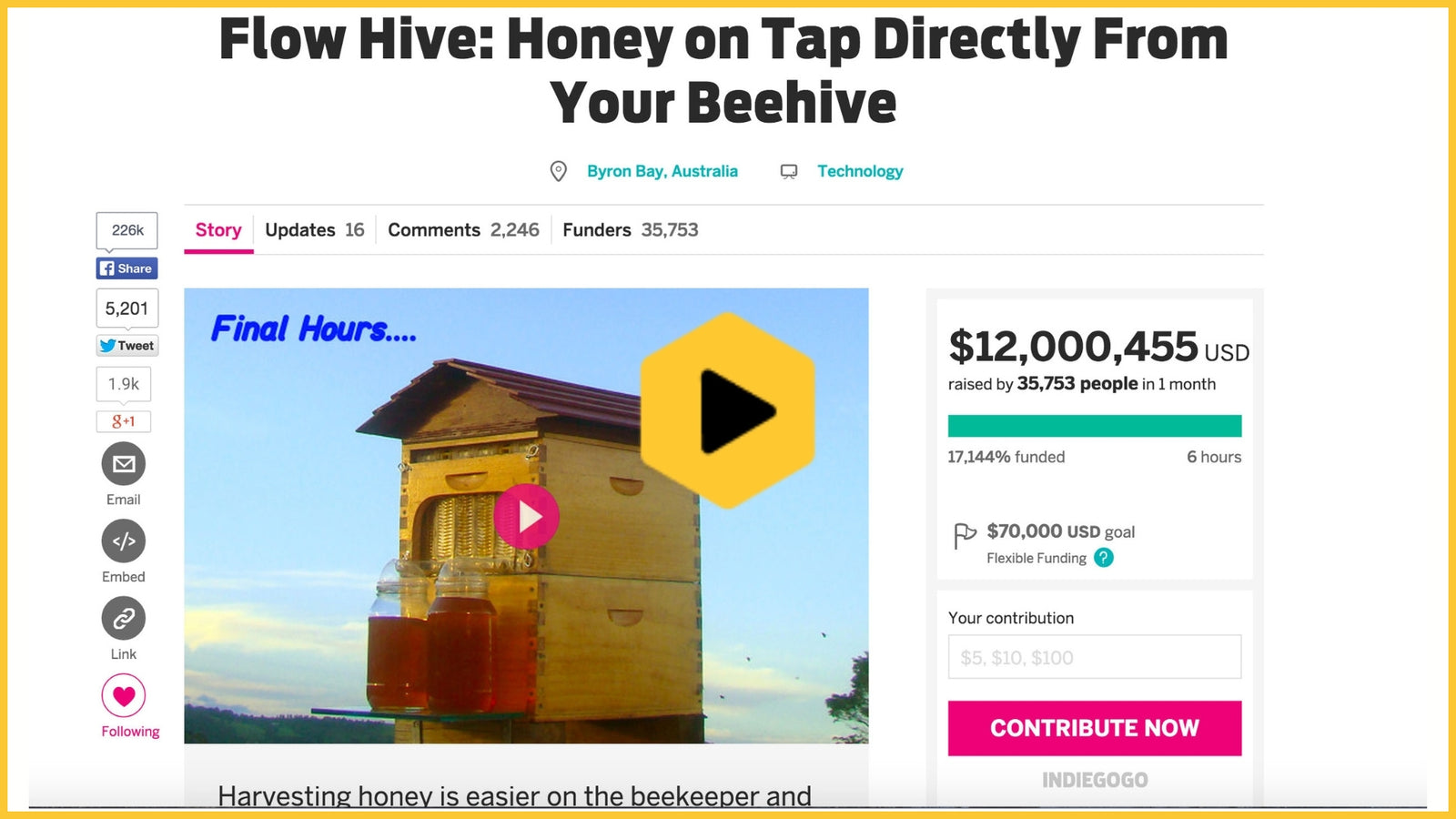1456x819 pixels.
Task: View the Funders tab
Action: [x=631, y=230]
